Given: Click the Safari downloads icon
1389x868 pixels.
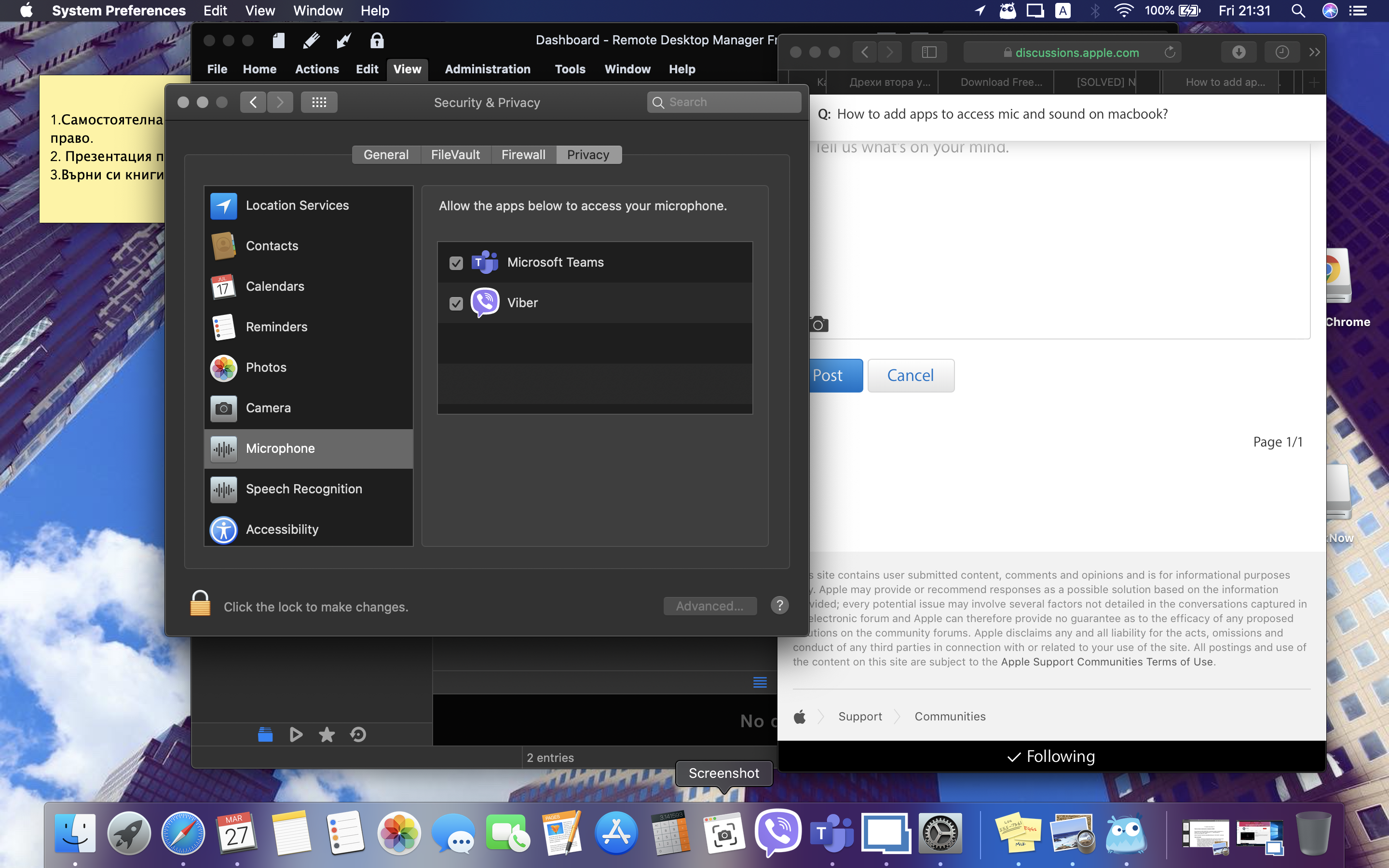Looking at the screenshot, I should tap(1238, 53).
